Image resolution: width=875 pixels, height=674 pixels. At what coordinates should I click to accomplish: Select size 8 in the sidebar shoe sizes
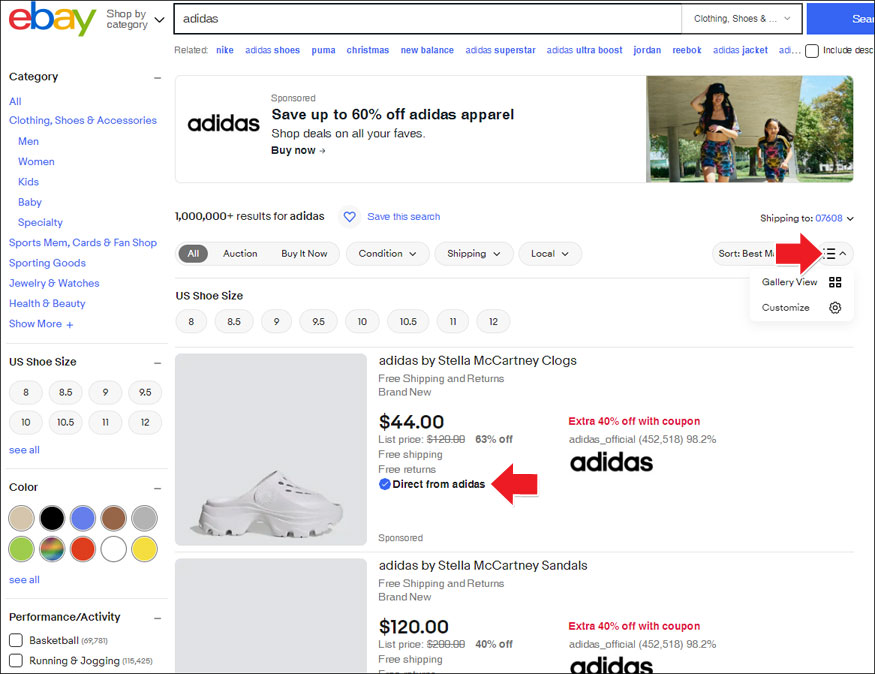click(26, 392)
